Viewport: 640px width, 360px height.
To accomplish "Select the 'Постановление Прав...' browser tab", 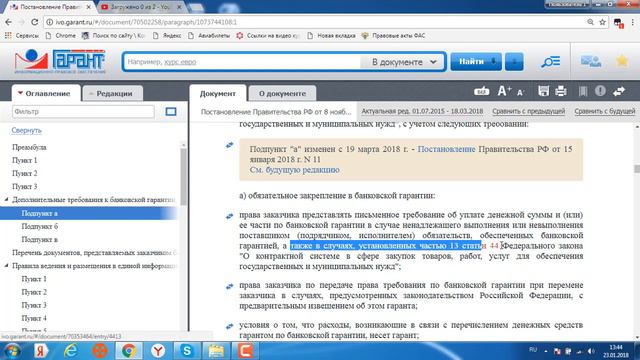I will pyautogui.click(x=50, y=7).
